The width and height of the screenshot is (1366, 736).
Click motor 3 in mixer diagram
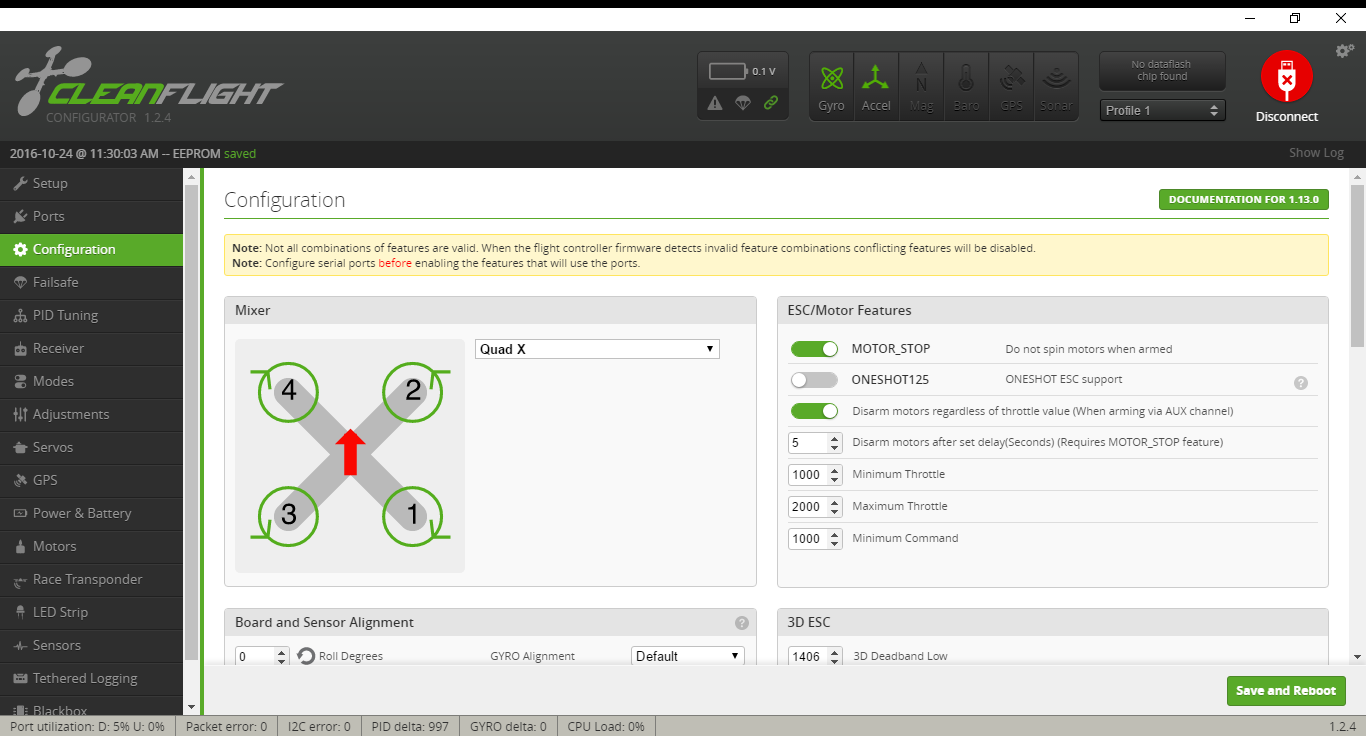(289, 515)
